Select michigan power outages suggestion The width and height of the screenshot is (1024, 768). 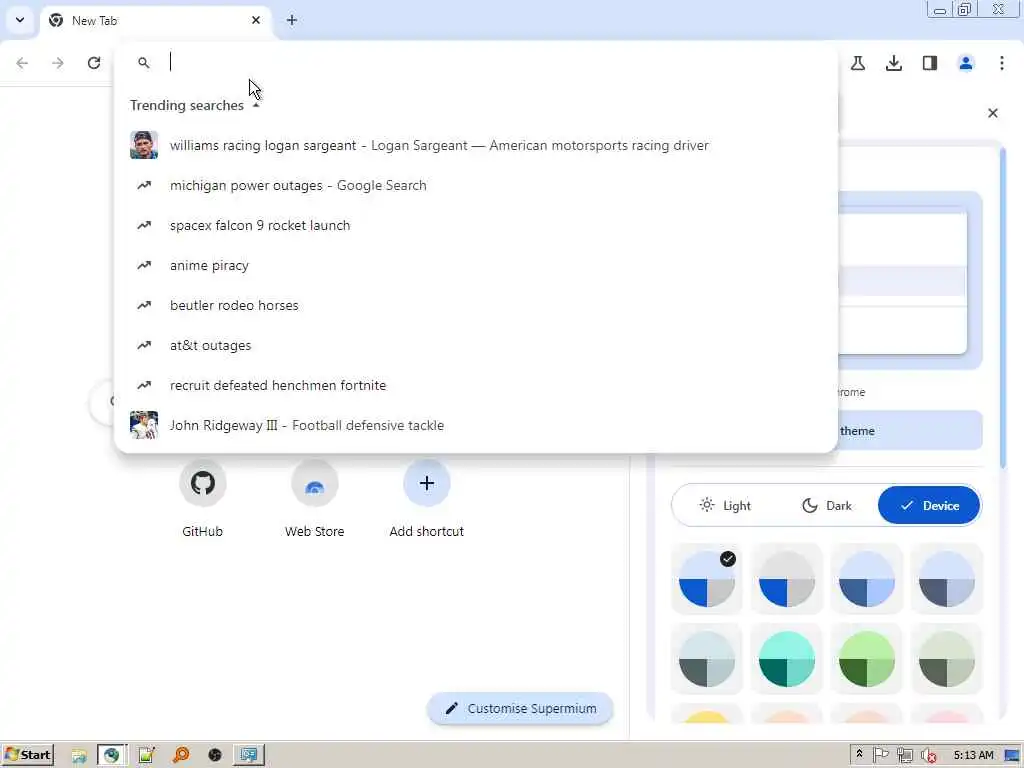(x=475, y=185)
